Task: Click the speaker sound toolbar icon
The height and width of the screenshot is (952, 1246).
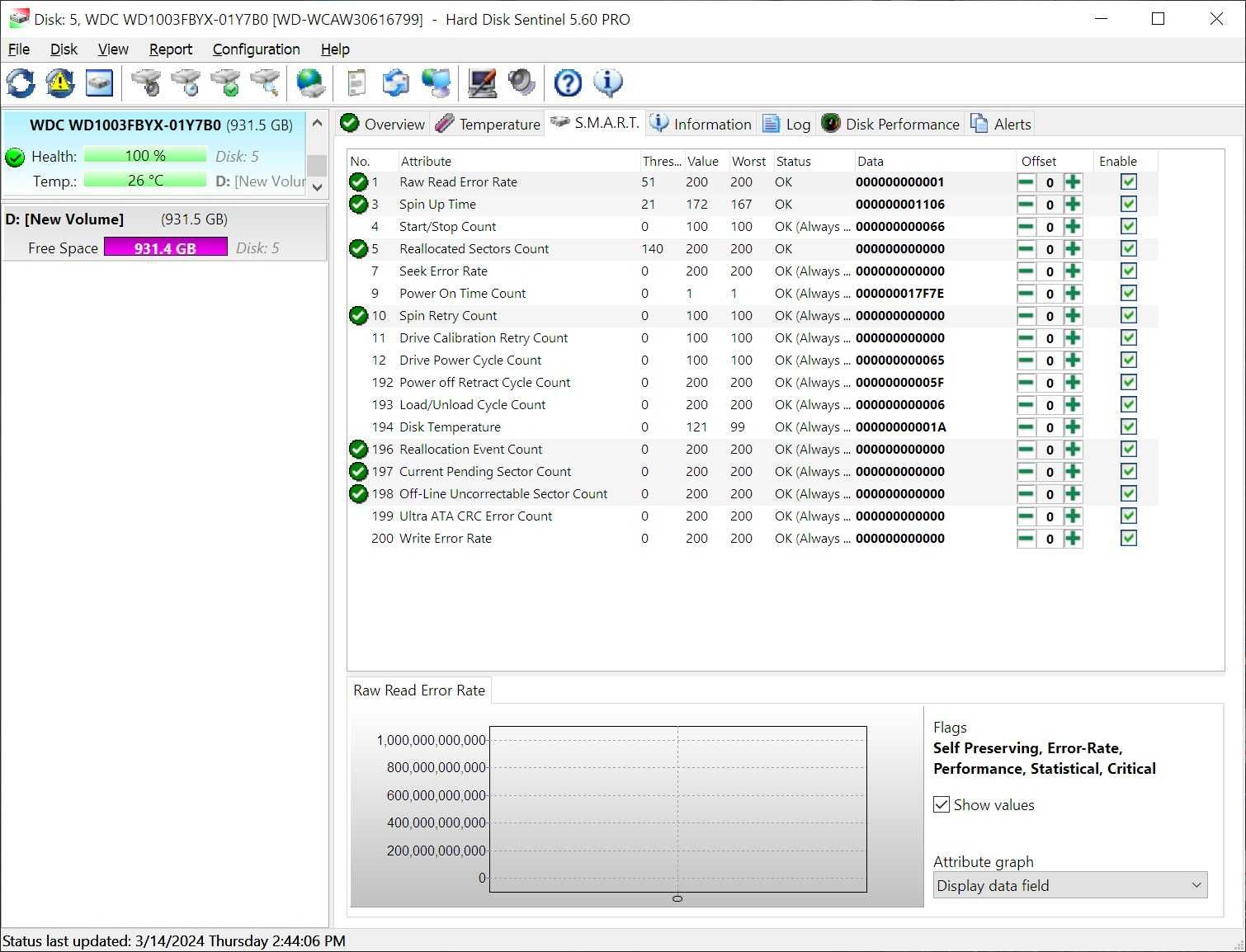Action: coord(522,82)
